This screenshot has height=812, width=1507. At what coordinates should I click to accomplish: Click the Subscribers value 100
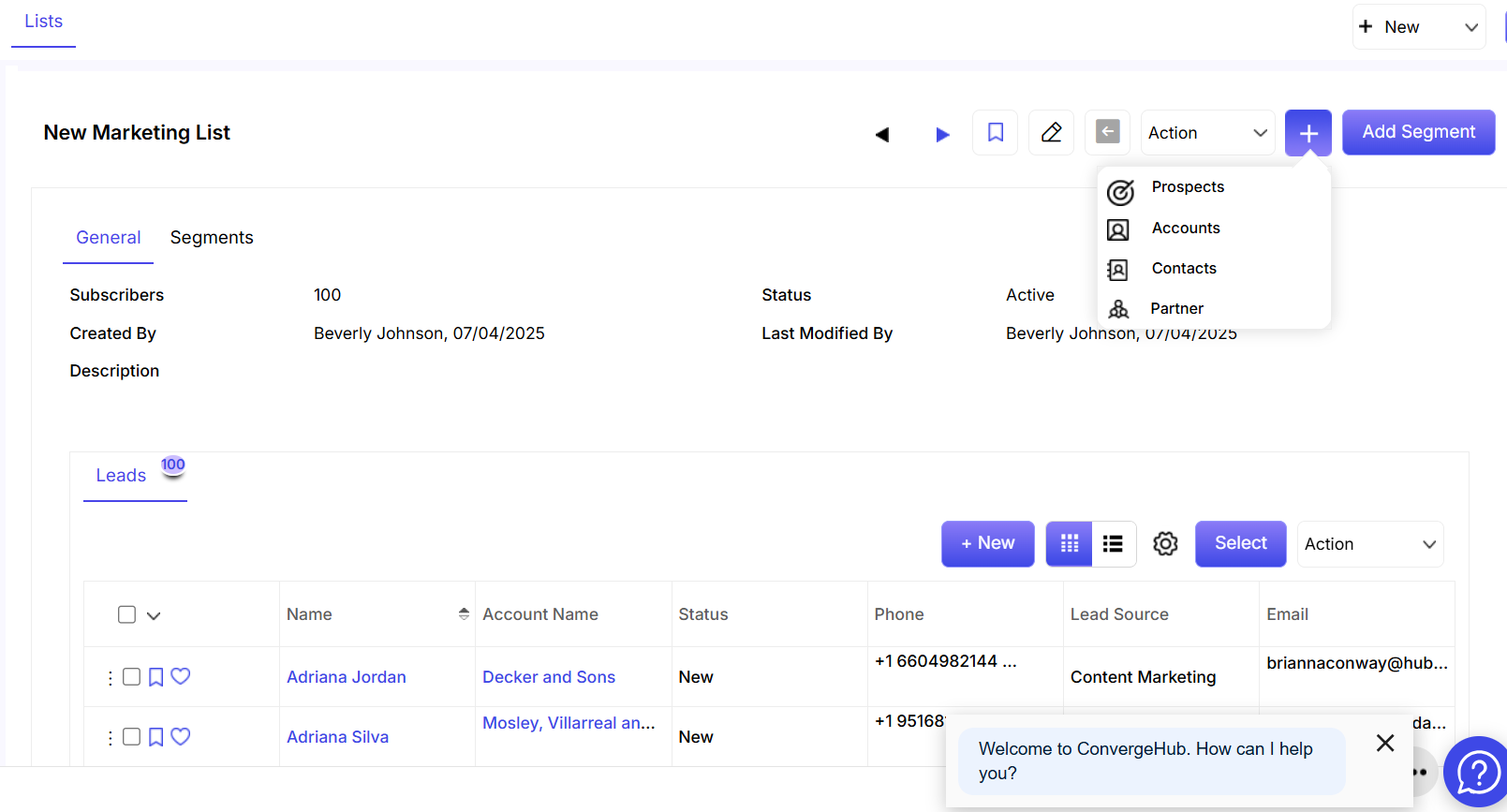tap(327, 295)
